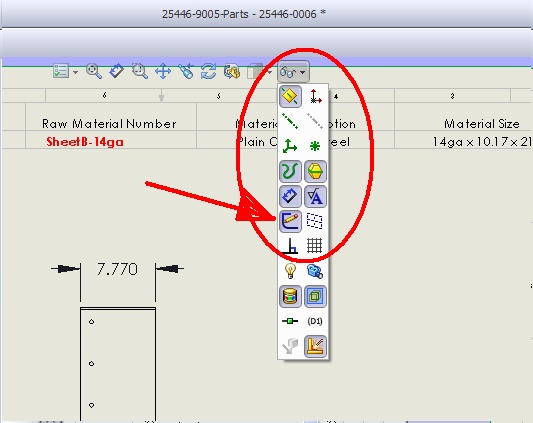This screenshot has height=423, width=533.
Task: Toggle the √A annotation text button
Action: (x=315, y=196)
